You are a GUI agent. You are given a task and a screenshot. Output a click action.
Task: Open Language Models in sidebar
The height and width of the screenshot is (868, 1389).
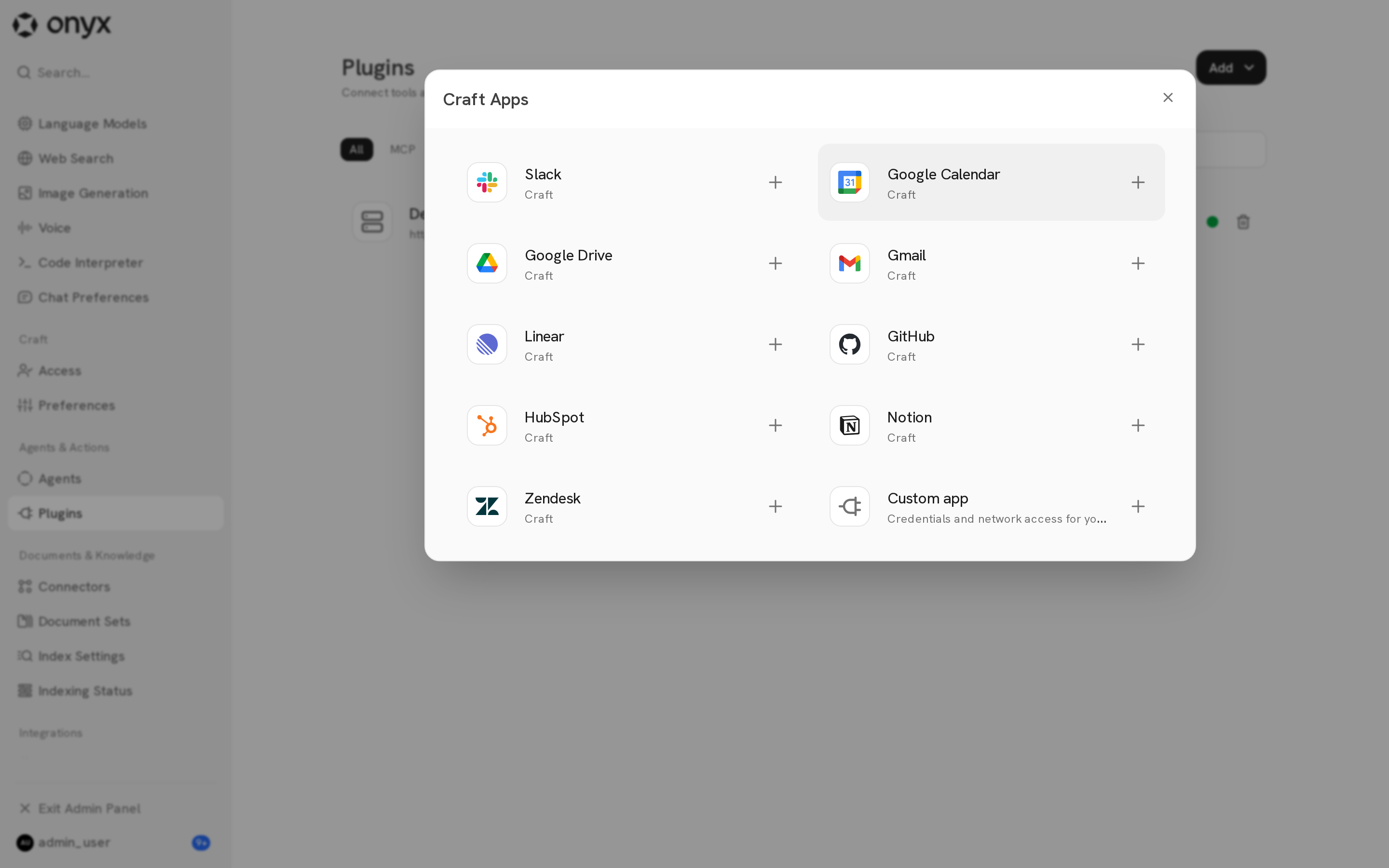click(115, 123)
